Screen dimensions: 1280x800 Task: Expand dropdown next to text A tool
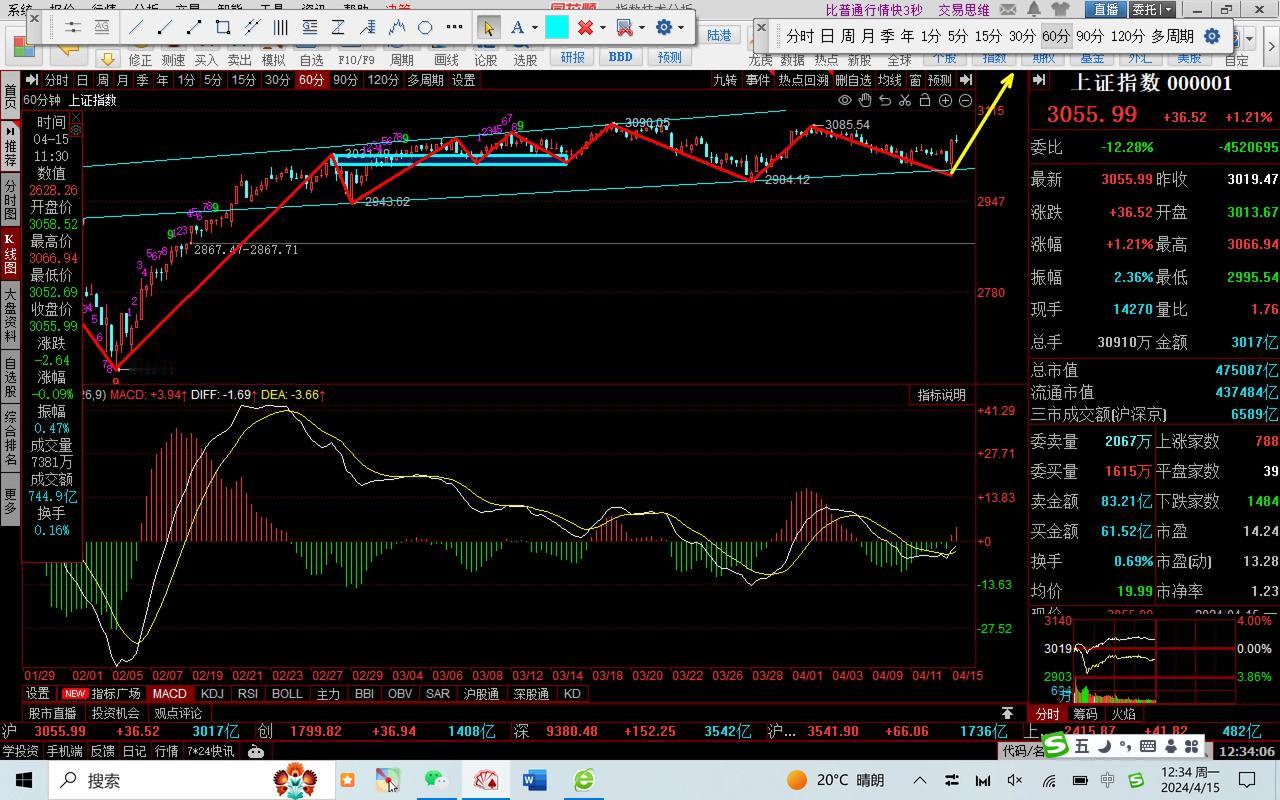(535, 28)
